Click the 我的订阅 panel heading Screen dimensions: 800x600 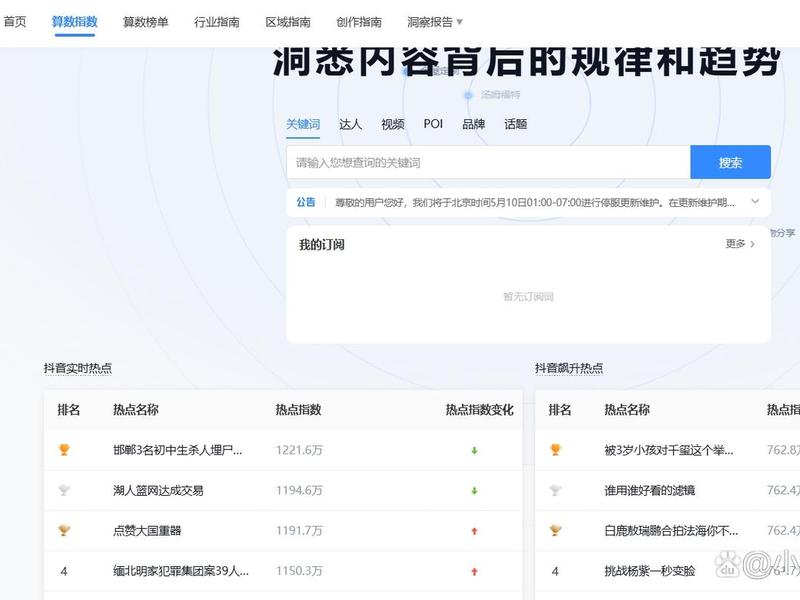[x=321, y=244]
